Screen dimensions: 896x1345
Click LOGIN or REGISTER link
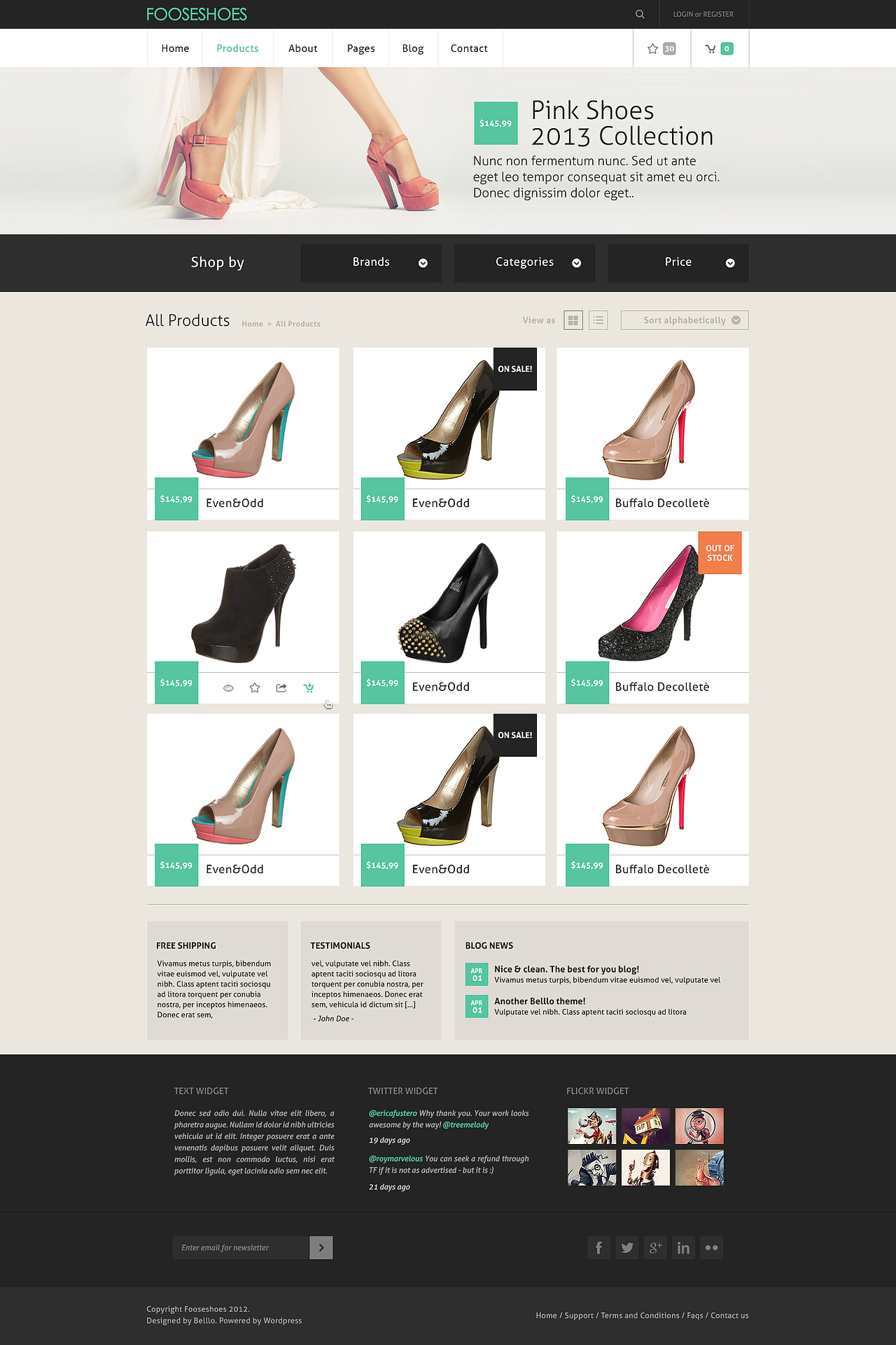[x=703, y=14]
